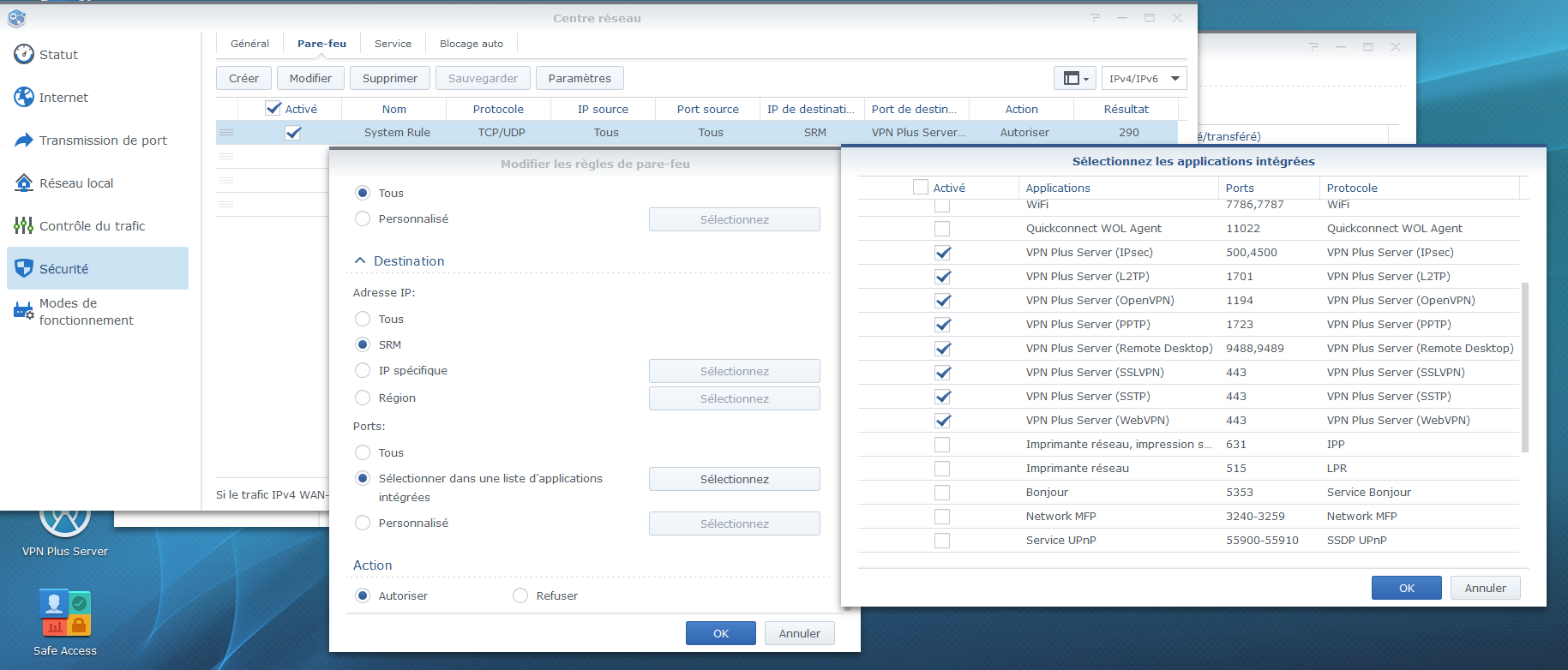Enable the Bonjour application checkbox
Screen dimensions: 1568x670
click(943, 493)
